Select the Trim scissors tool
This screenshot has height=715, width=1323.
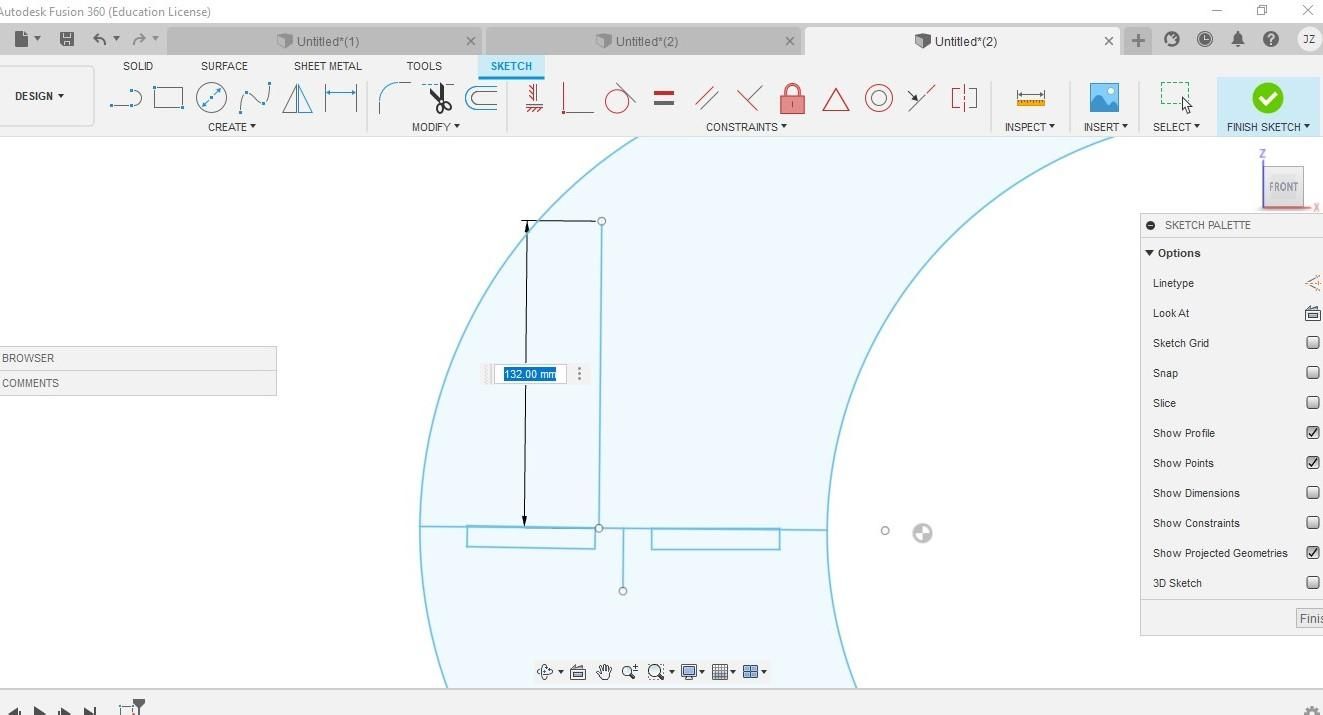pos(438,98)
